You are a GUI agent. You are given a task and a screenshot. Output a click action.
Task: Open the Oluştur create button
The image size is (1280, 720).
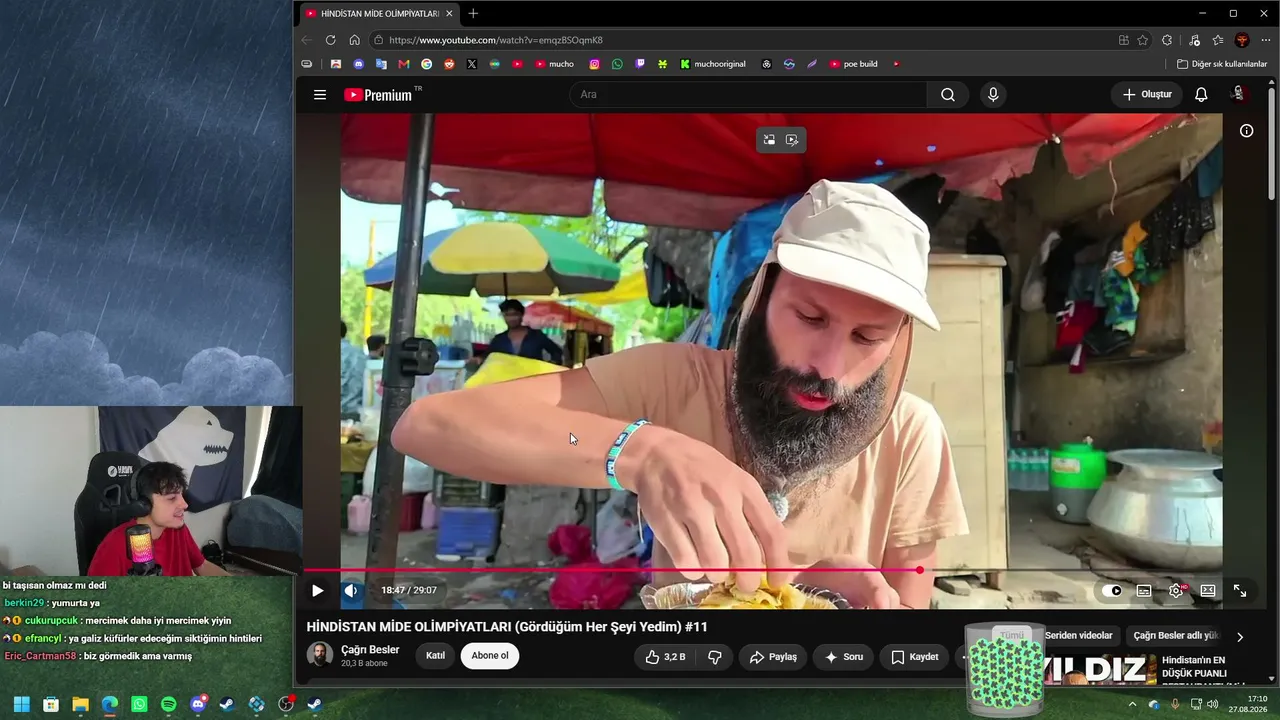coord(1147,95)
